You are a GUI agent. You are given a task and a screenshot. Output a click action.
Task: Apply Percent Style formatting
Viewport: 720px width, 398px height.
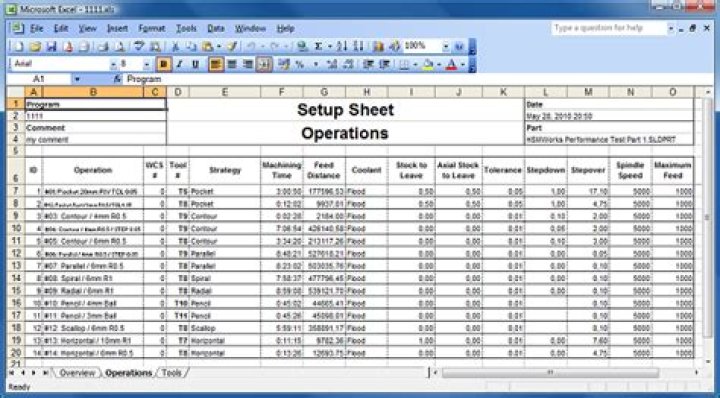[x=300, y=64]
